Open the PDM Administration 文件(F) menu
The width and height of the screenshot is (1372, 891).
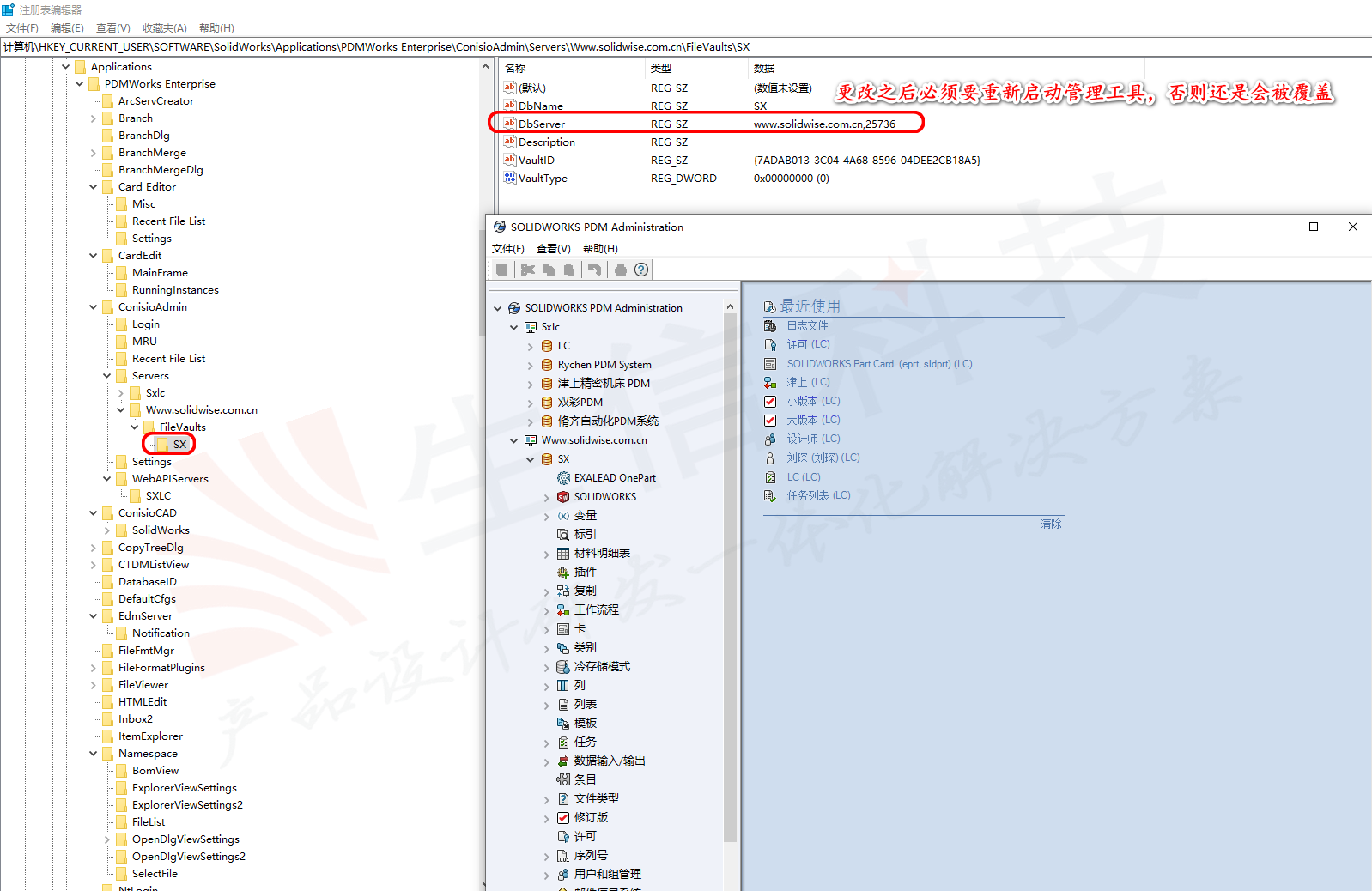(508, 249)
